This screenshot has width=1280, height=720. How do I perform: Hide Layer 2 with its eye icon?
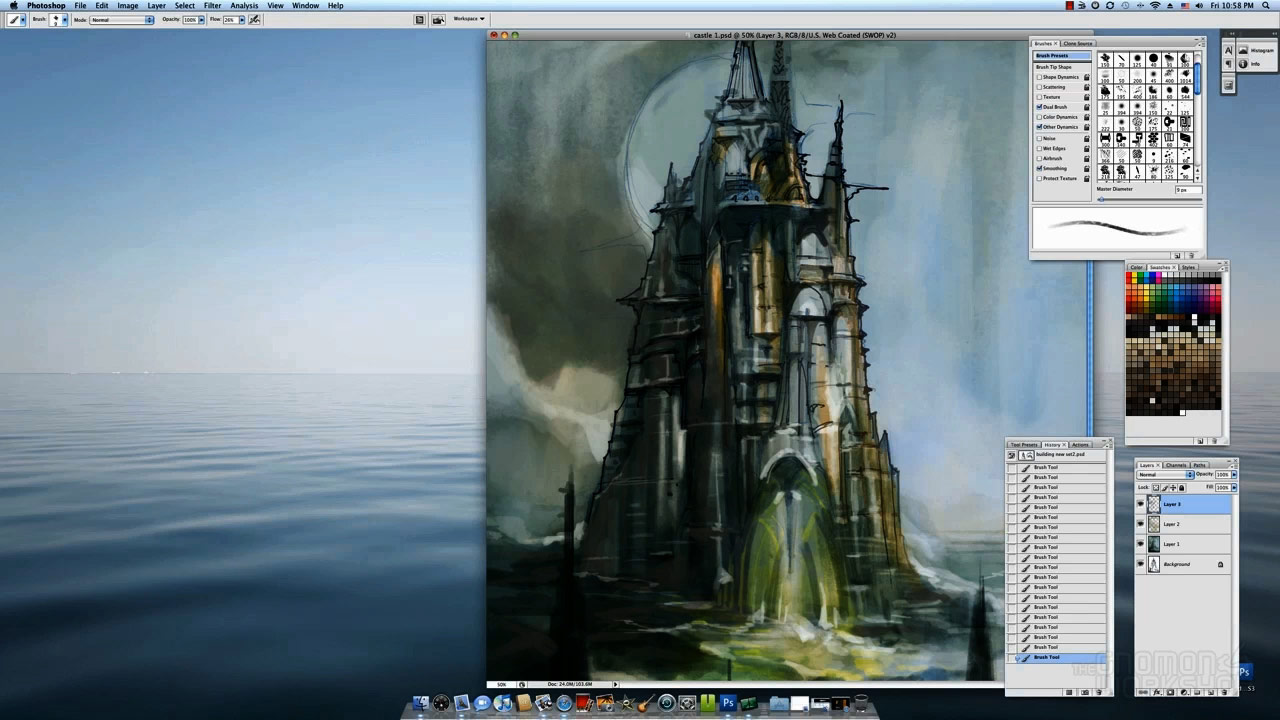pos(1140,524)
